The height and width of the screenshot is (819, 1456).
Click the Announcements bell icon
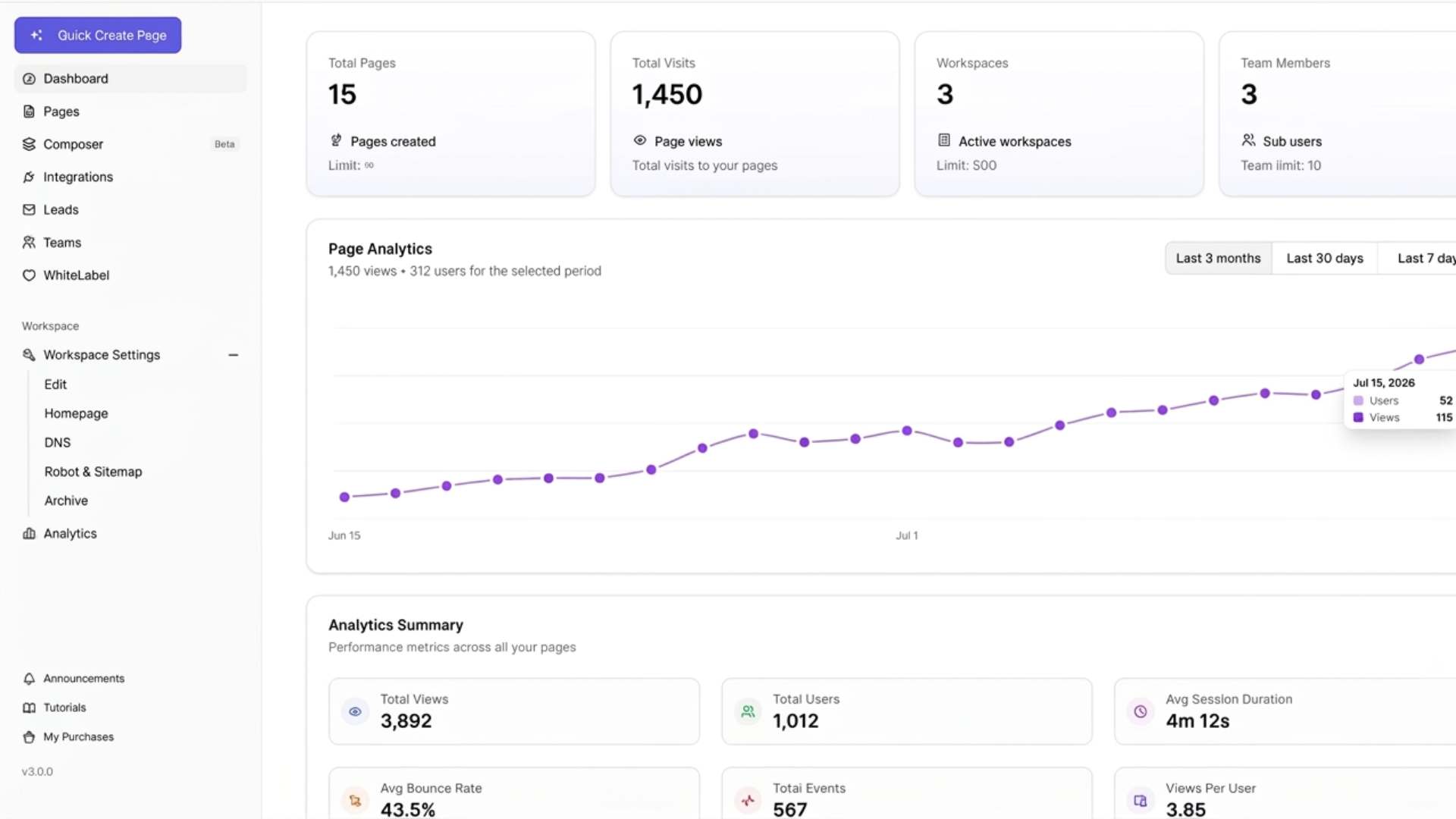click(x=29, y=679)
